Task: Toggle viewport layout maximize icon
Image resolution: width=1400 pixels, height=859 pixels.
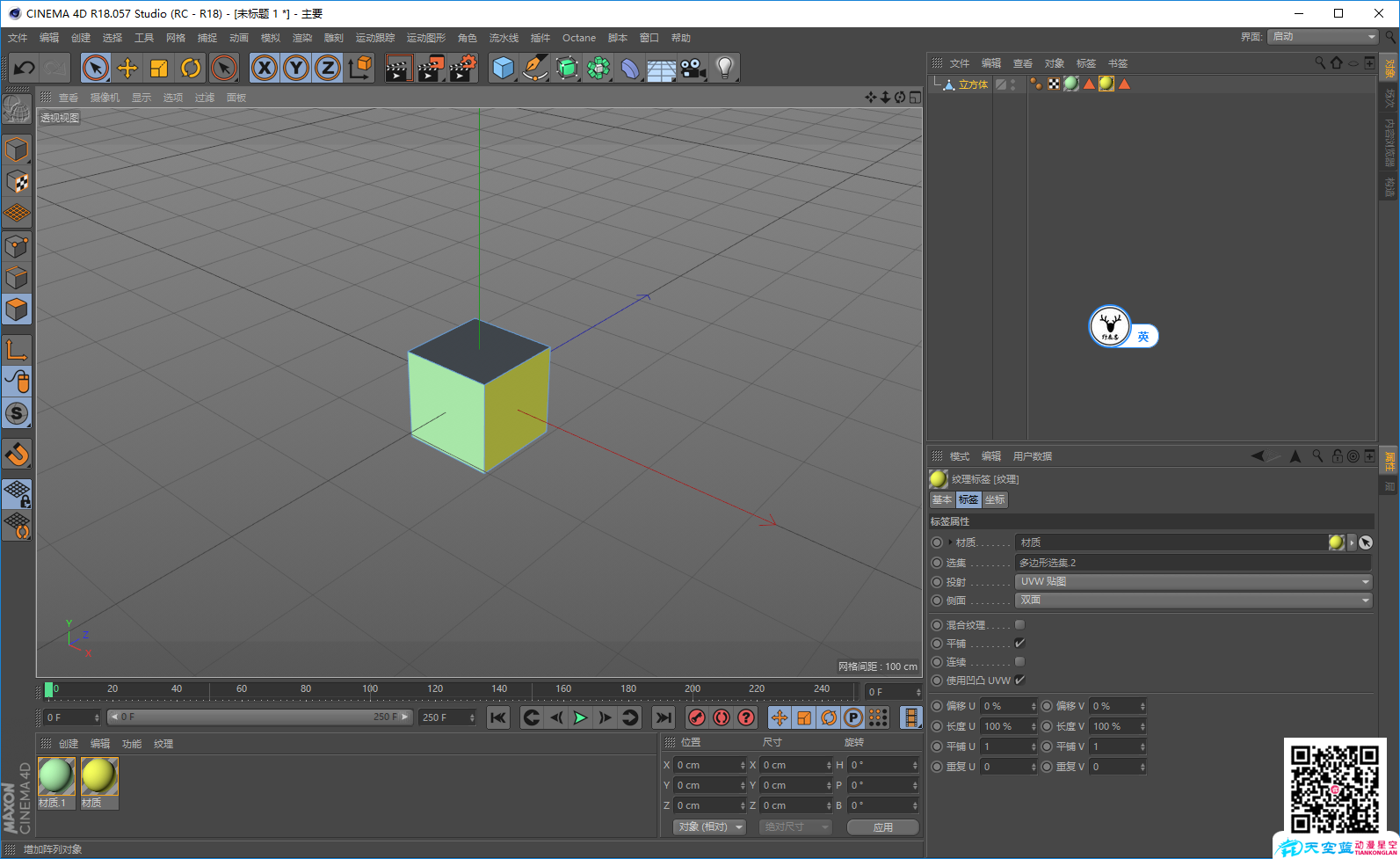Action: click(x=915, y=98)
